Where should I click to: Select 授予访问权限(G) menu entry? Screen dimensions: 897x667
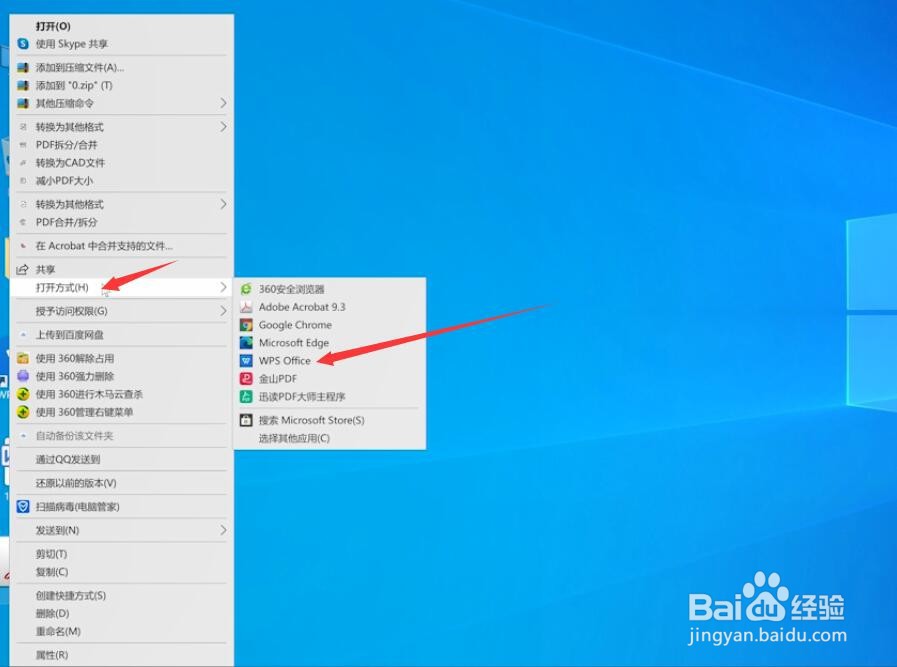[121, 311]
